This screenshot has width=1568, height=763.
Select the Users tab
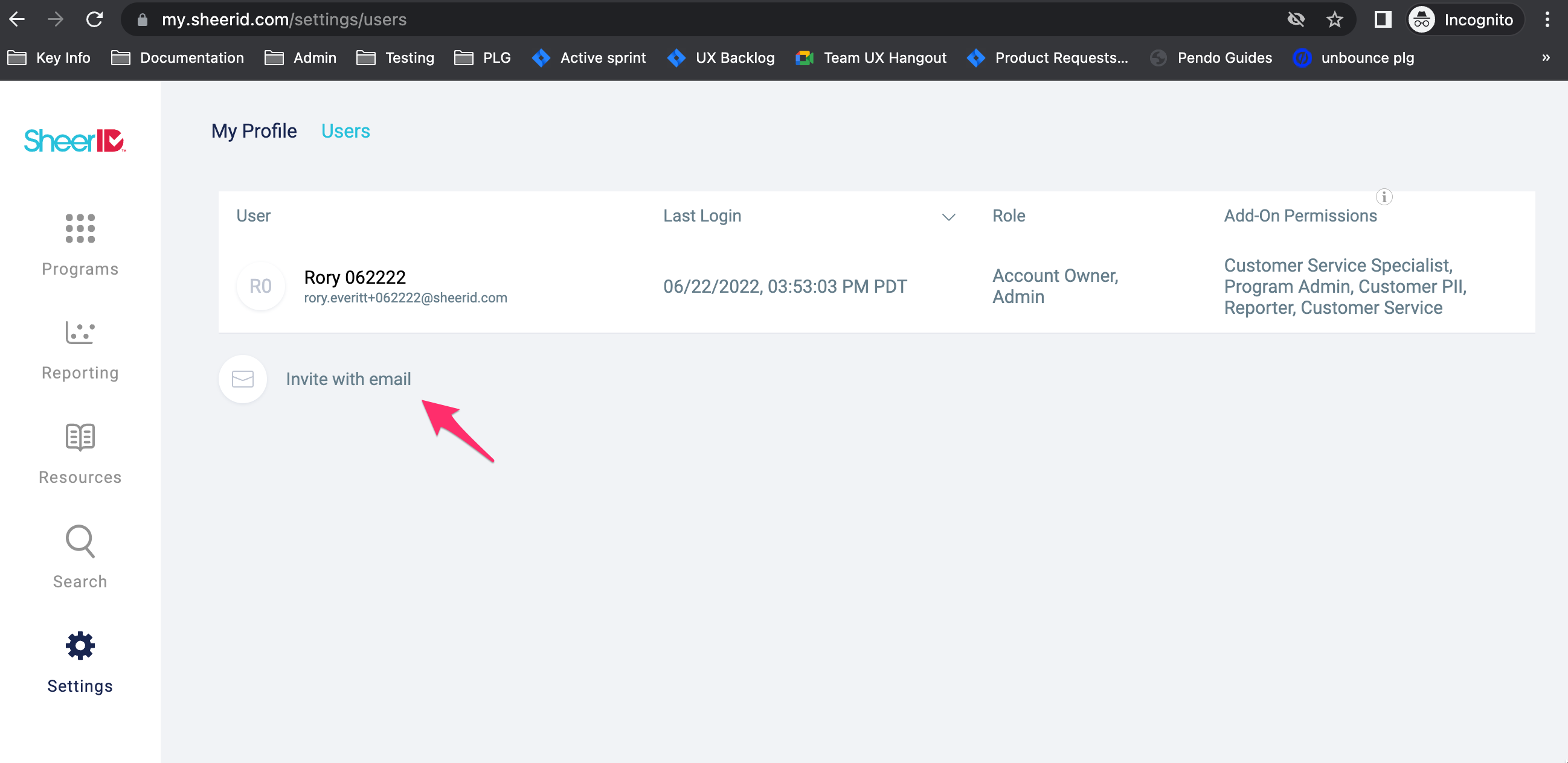pyautogui.click(x=345, y=131)
